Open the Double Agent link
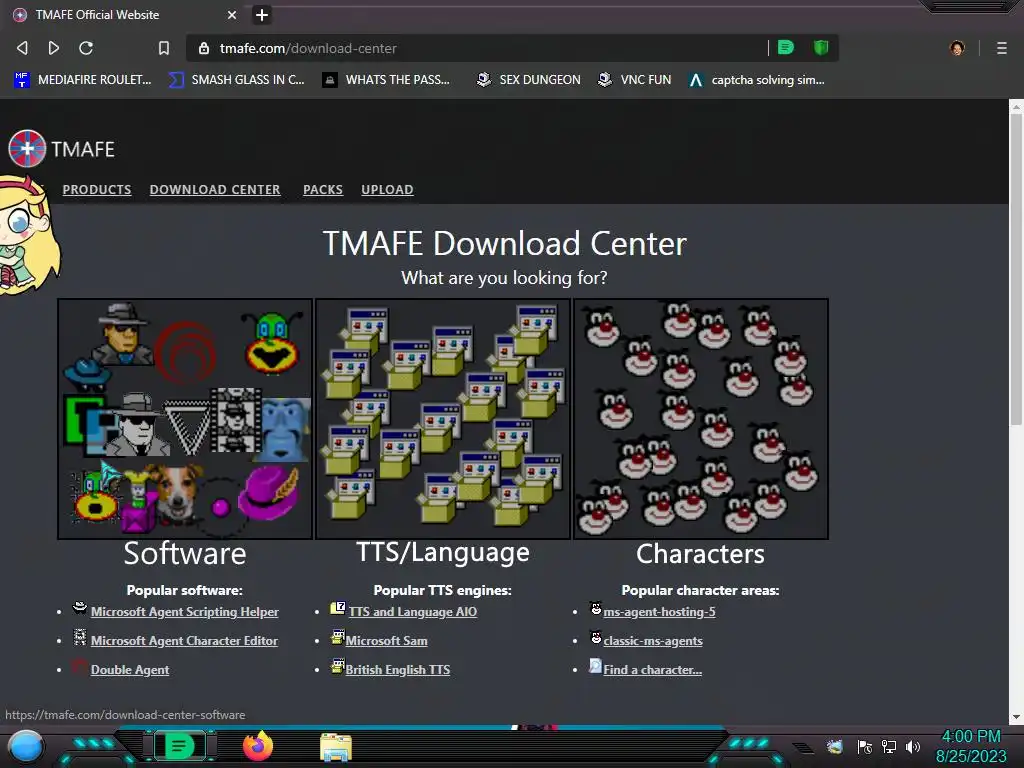The image size is (1024, 768). [130, 669]
